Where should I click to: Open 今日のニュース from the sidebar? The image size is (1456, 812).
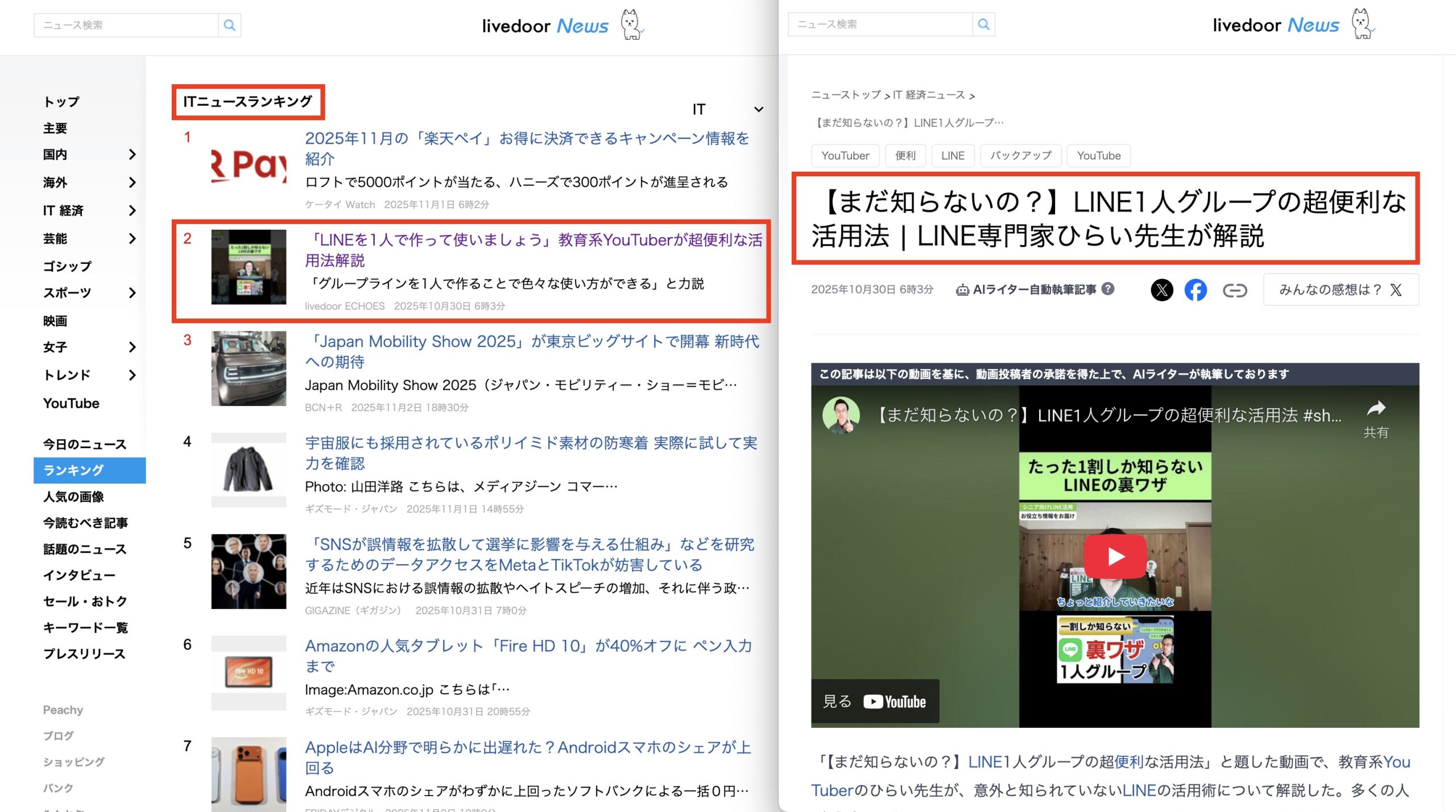point(85,444)
